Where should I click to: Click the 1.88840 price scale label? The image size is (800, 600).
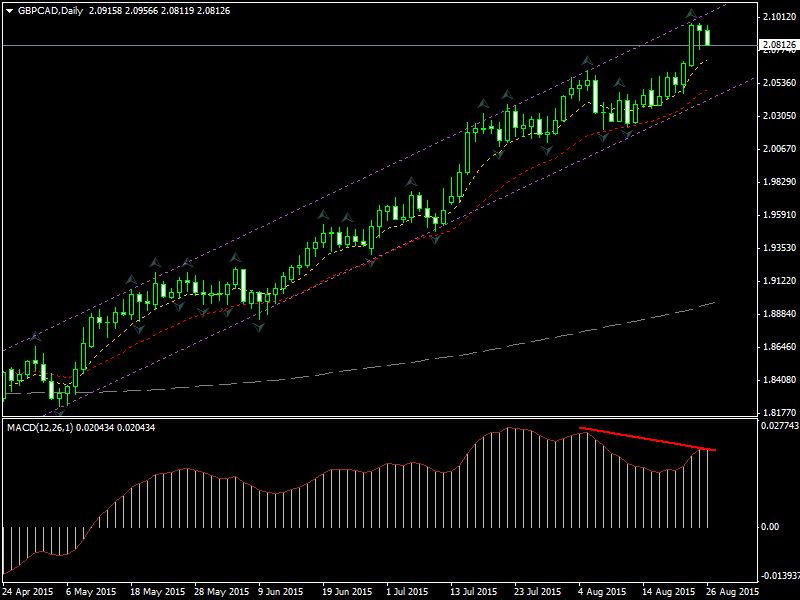pyautogui.click(x=780, y=314)
